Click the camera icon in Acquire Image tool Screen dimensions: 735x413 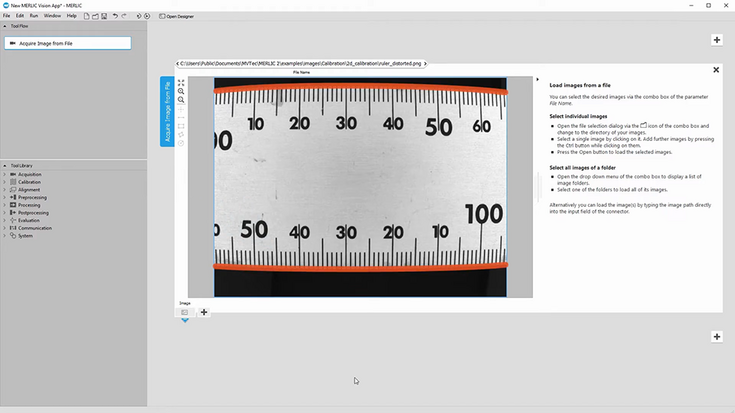click(13, 43)
